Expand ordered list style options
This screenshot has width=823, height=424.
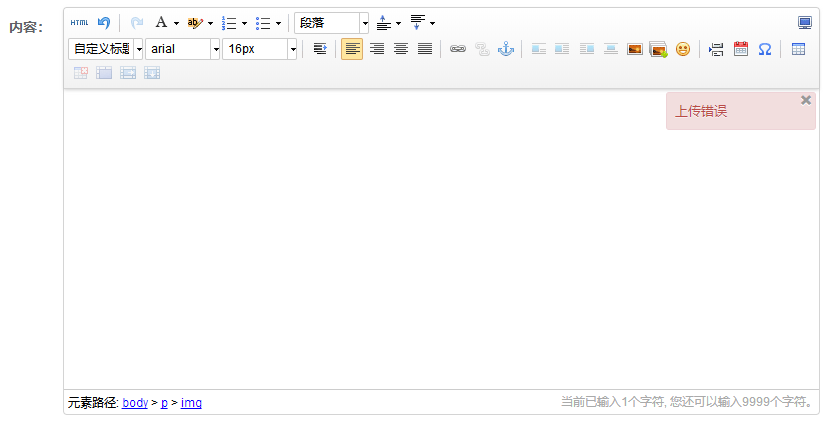pyautogui.click(x=245, y=23)
